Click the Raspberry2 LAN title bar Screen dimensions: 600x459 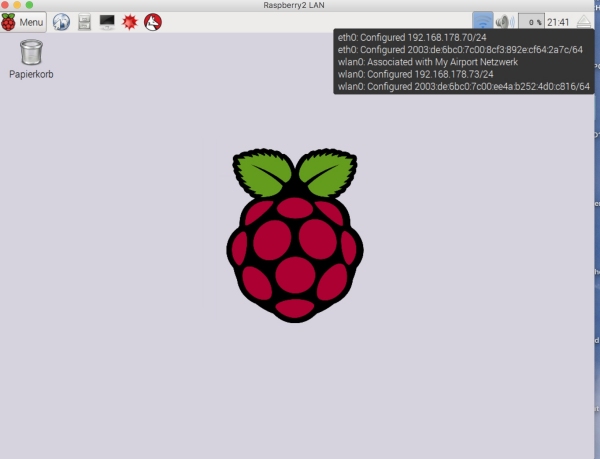click(300, 5)
